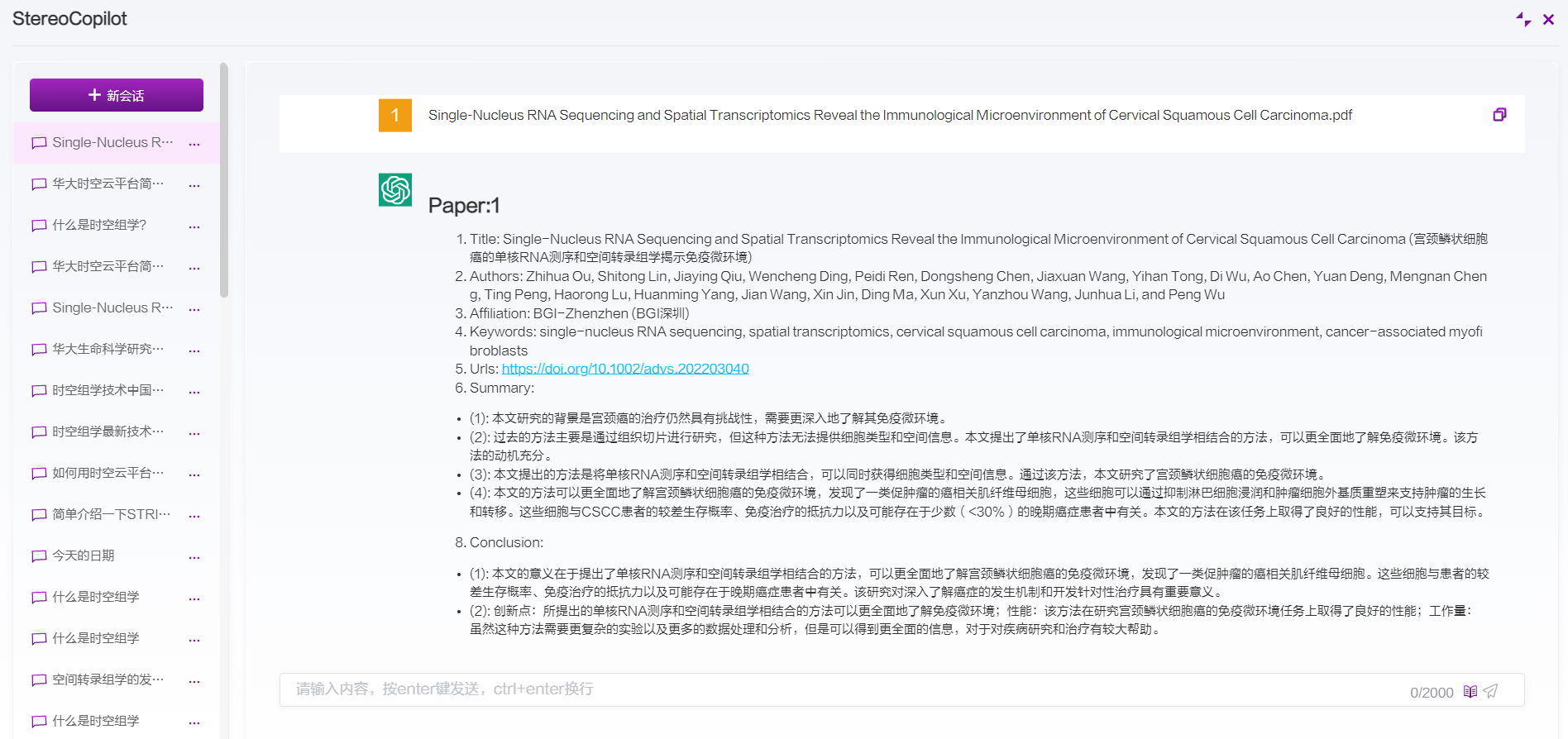The width and height of the screenshot is (1568, 739).
Task: Shrink the StereoCopilot panel with collapse arrows
Action: click(x=1523, y=19)
